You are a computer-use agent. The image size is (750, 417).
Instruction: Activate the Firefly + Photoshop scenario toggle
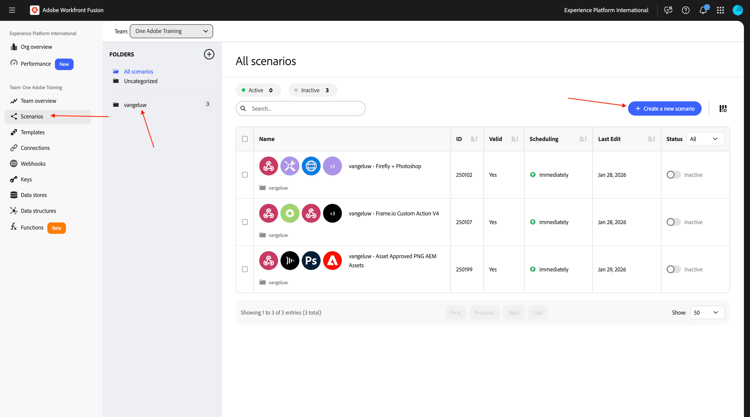pos(673,175)
